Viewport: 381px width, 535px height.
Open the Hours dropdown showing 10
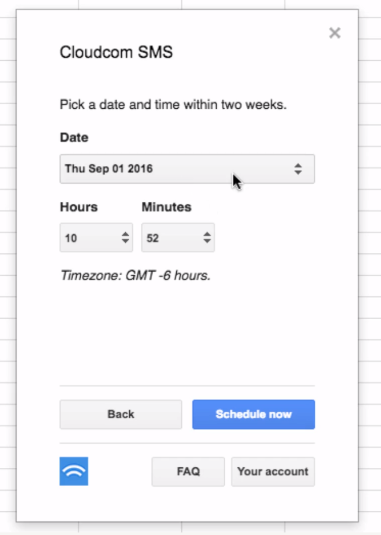coord(96,237)
